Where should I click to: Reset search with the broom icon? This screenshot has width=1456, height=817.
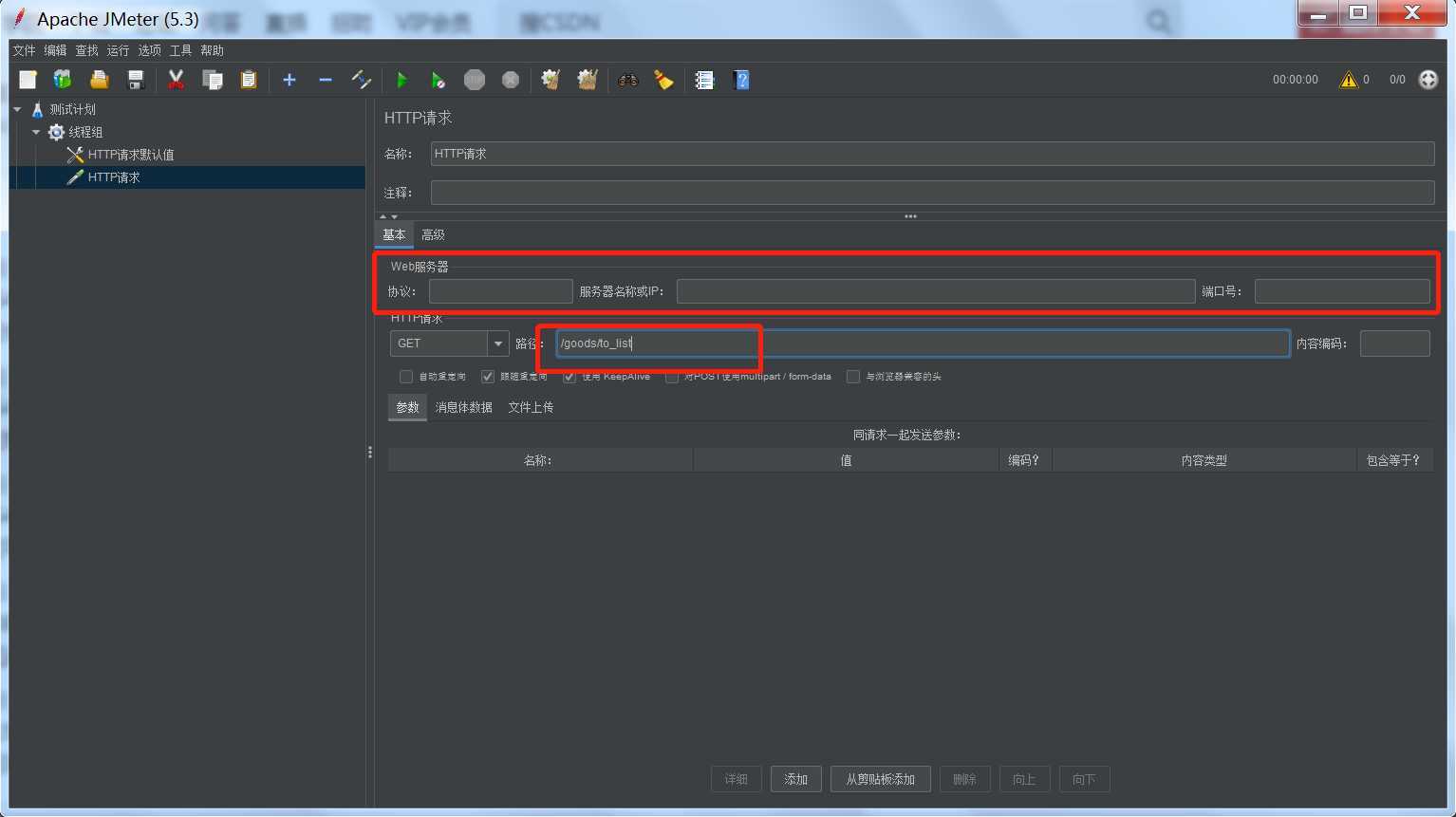(x=663, y=80)
